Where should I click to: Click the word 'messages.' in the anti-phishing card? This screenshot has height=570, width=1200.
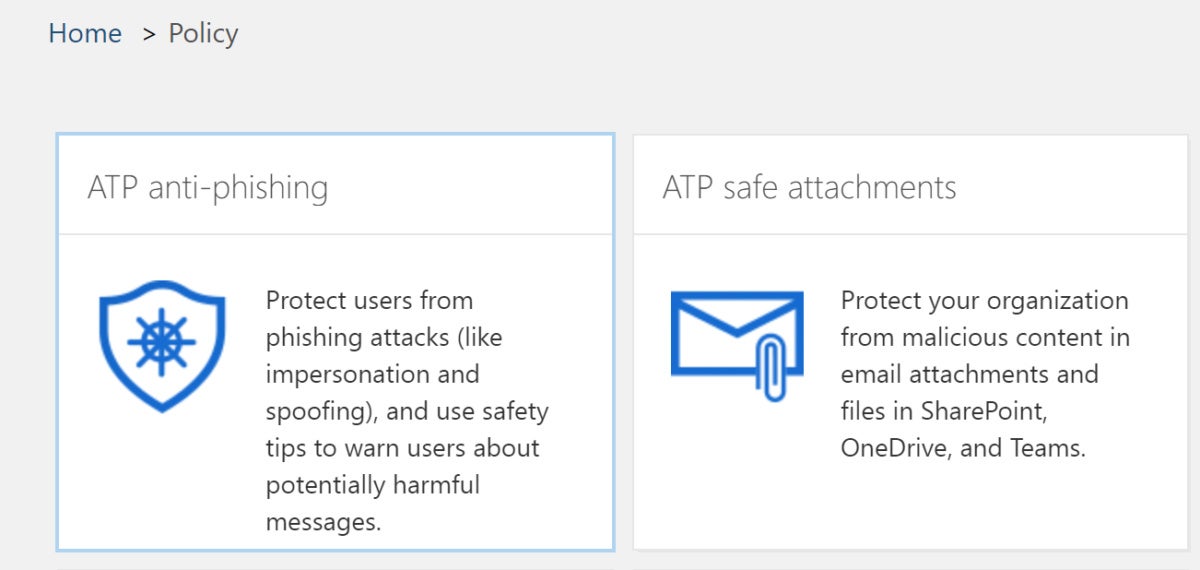click(323, 522)
